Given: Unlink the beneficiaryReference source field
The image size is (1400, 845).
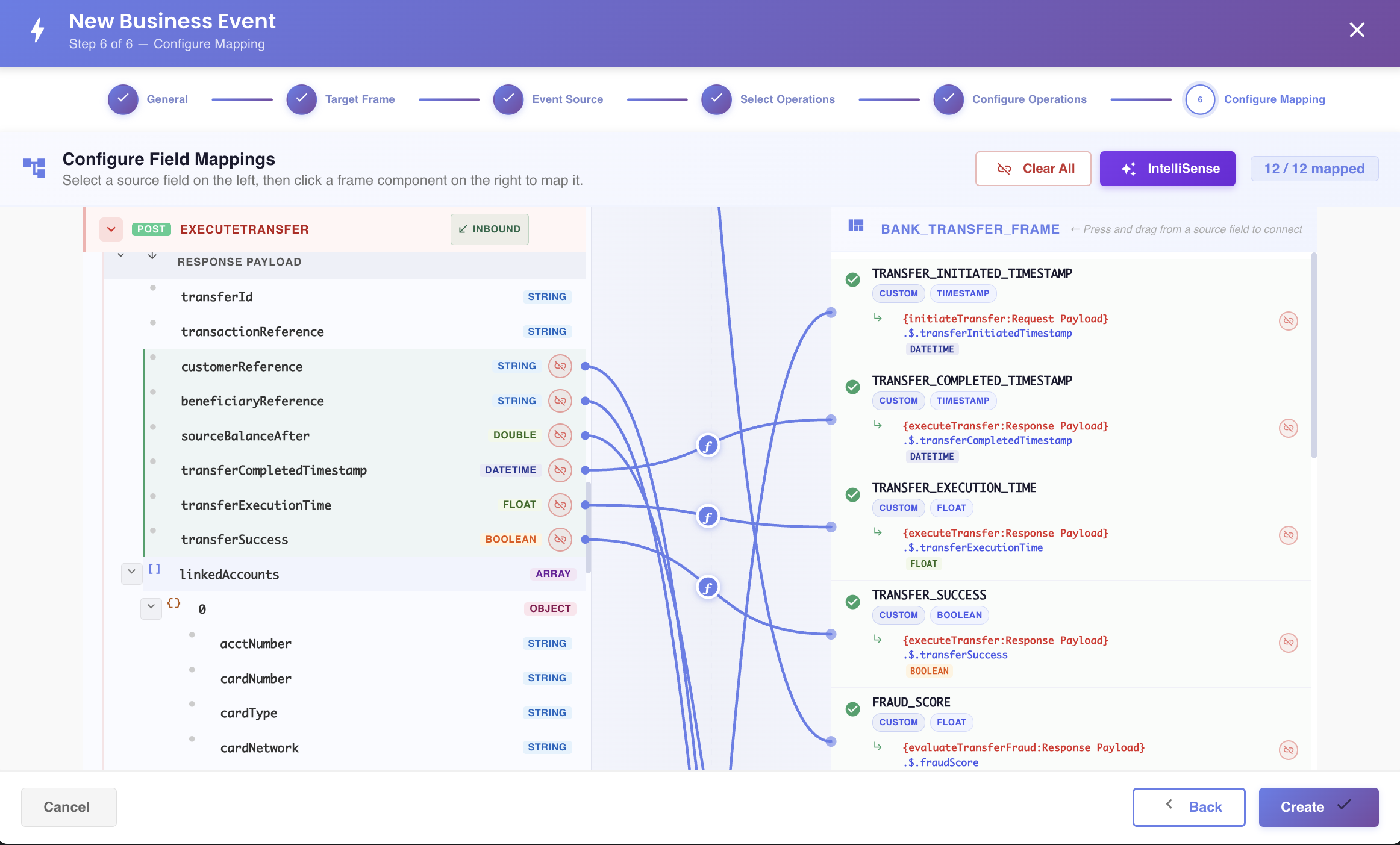Looking at the screenshot, I should tap(560, 401).
